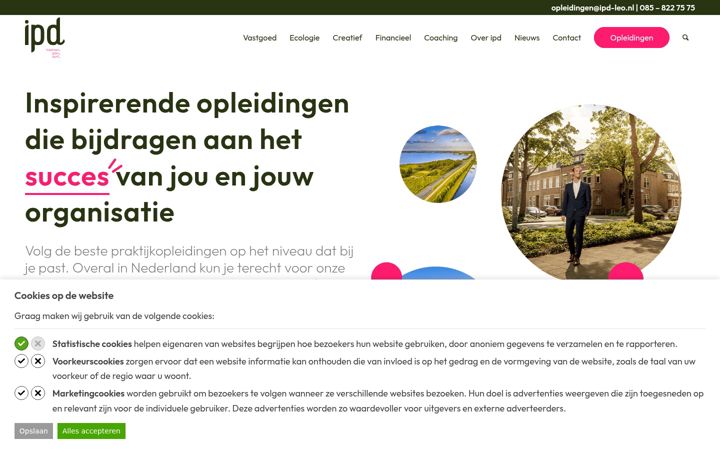Click the ipd logo
Screen dimensions: 720x450
click(45, 38)
